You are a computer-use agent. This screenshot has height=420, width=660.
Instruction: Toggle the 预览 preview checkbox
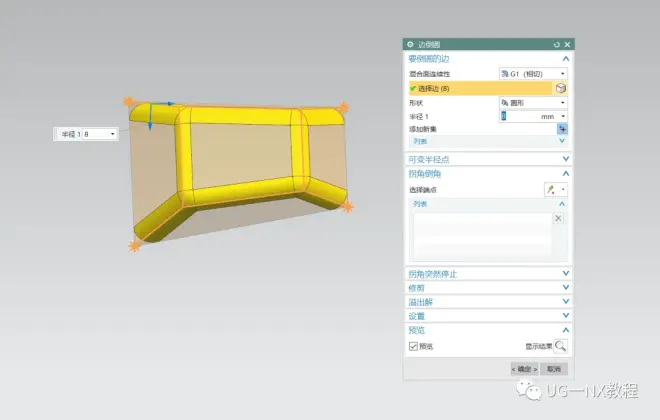pyautogui.click(x=413, y=346)
